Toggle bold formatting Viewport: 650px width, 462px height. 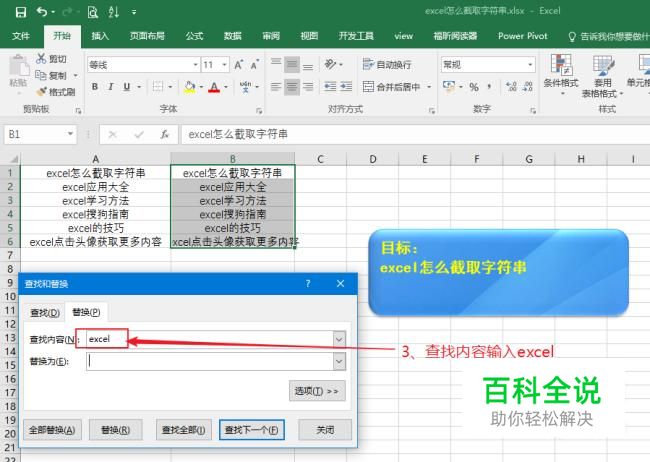point(95,87)
